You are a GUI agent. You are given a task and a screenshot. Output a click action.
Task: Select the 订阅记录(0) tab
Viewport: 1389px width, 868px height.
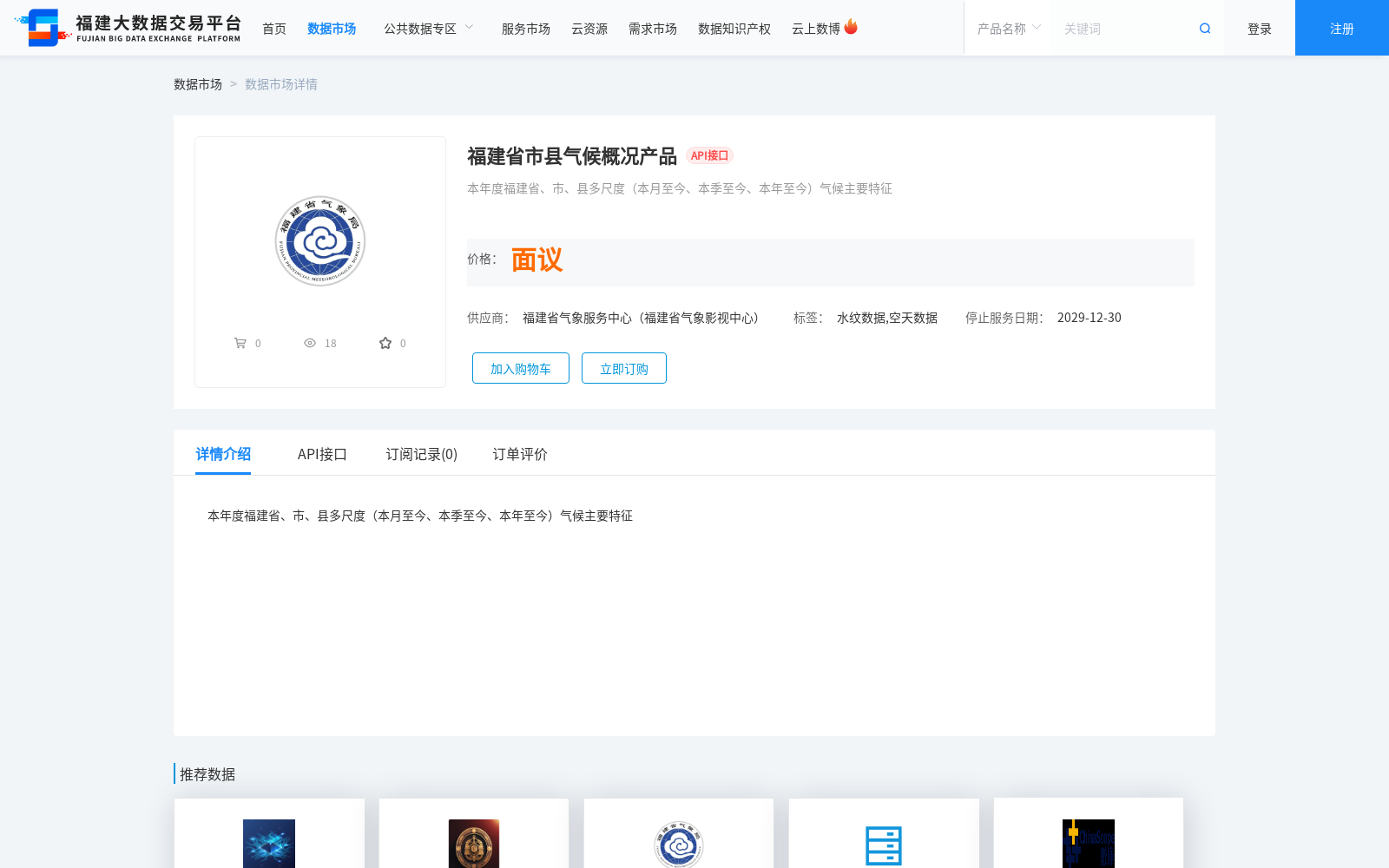422,454
